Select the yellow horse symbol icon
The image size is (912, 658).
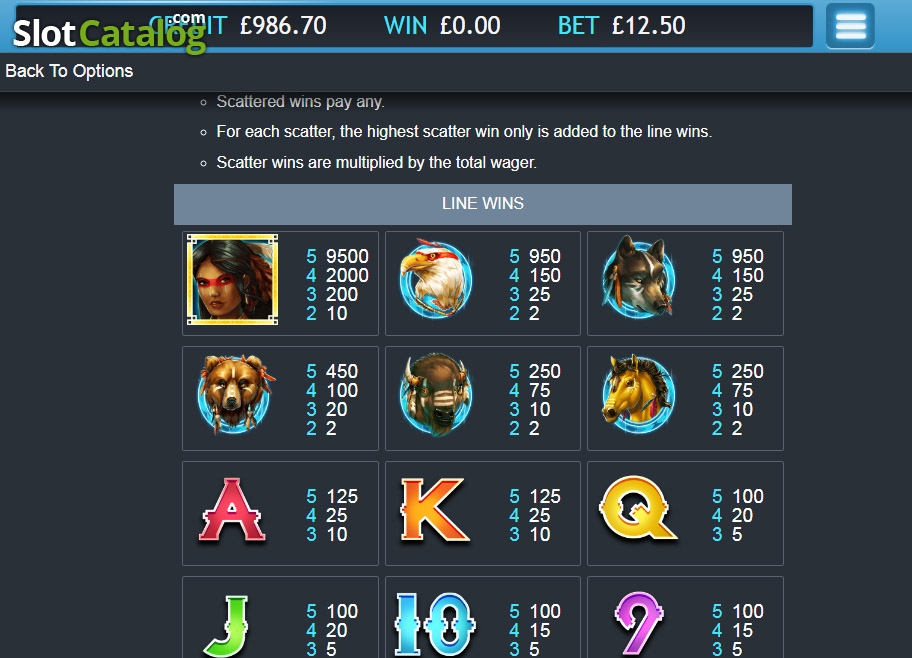638,394
